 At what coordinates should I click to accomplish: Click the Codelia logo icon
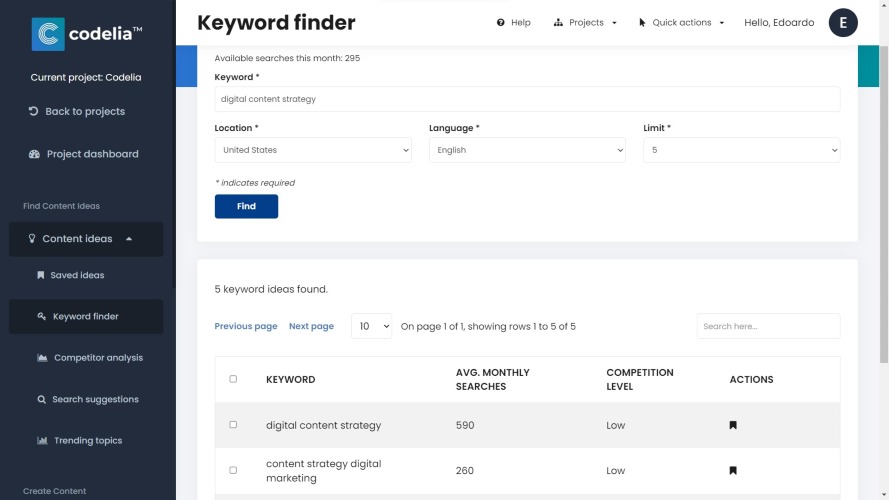click(48, 34)
